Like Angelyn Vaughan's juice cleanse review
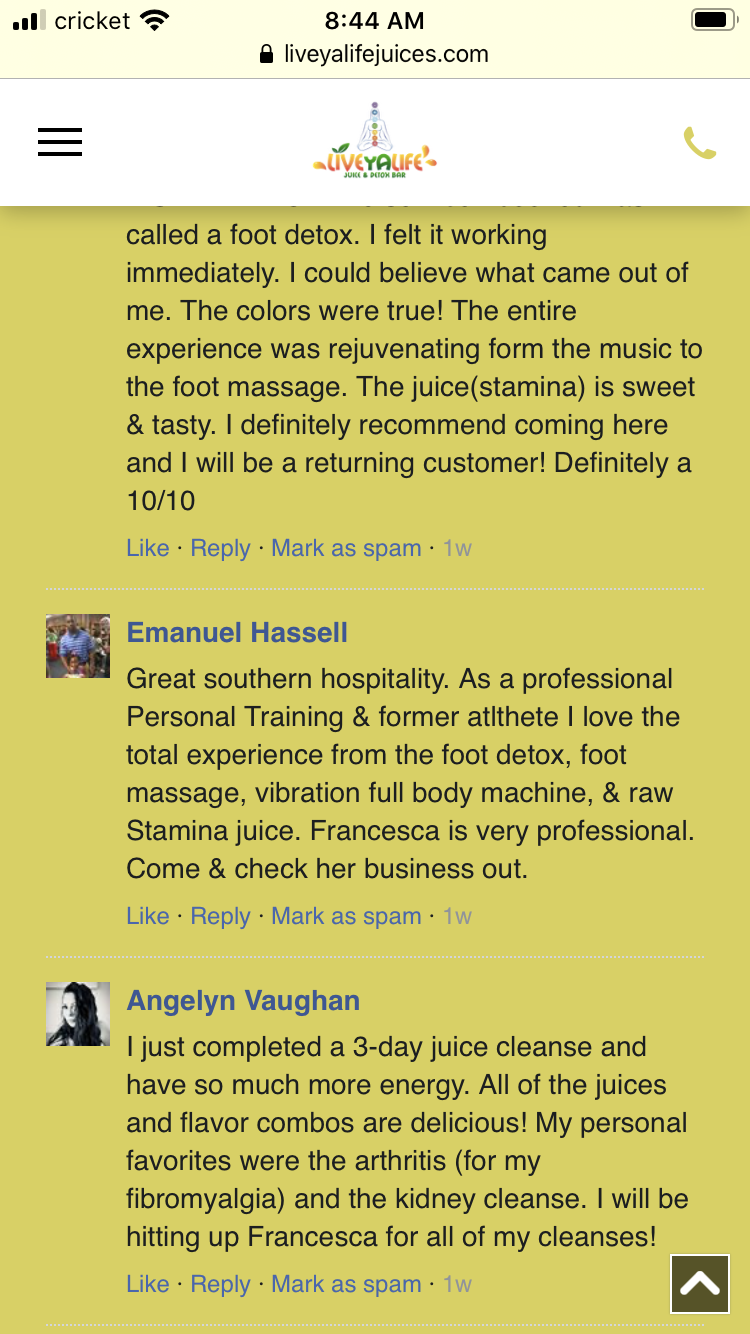Viewport: 750px width, 1334px height. [147, 1284]
